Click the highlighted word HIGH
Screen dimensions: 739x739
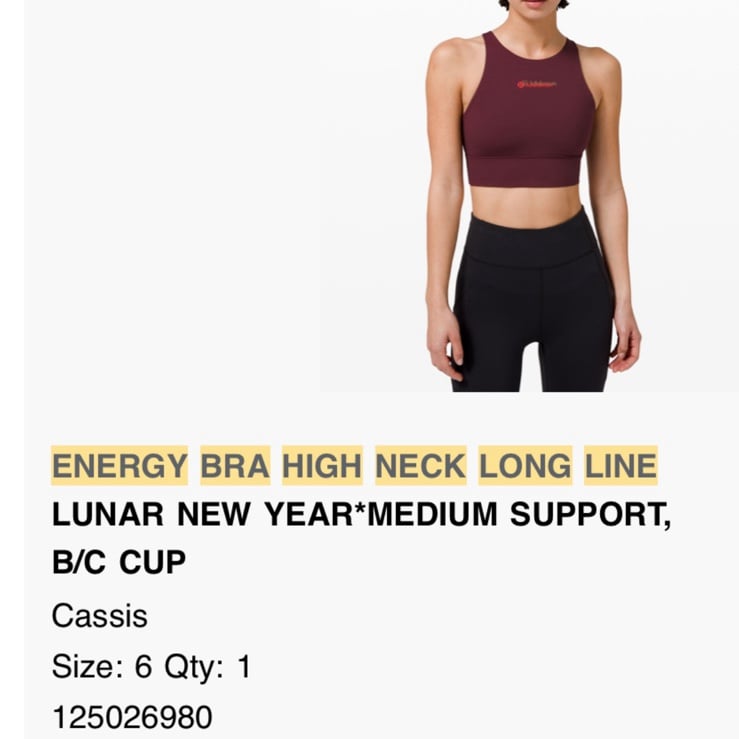tap(322, 466)
